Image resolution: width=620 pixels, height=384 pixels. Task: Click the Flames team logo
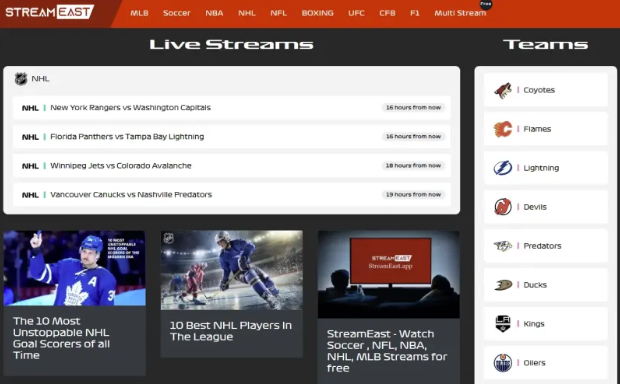pyautogui.click(x=503, y=129)
